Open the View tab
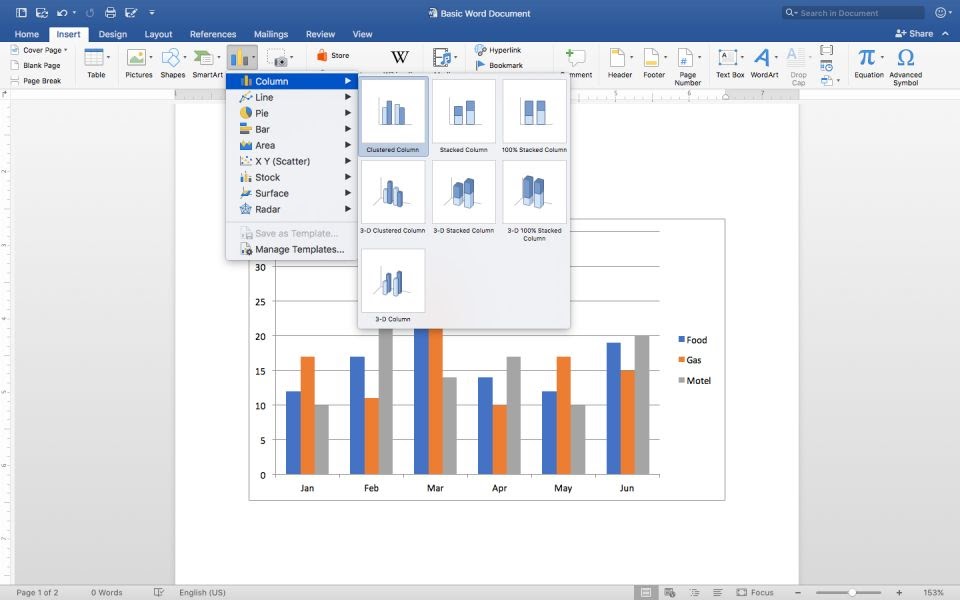Screen dimensions: 960x600 362,34
